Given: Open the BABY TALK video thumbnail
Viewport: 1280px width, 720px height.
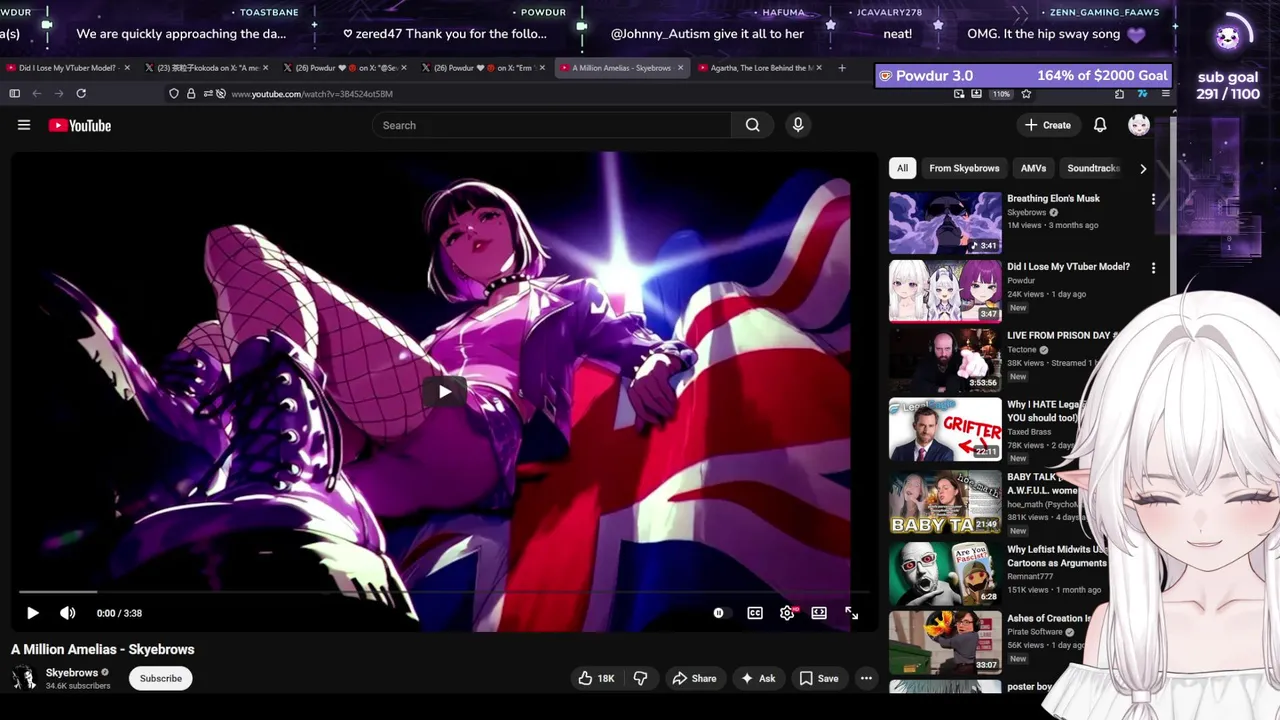Looking at the screenshot, I should [945, 502].
